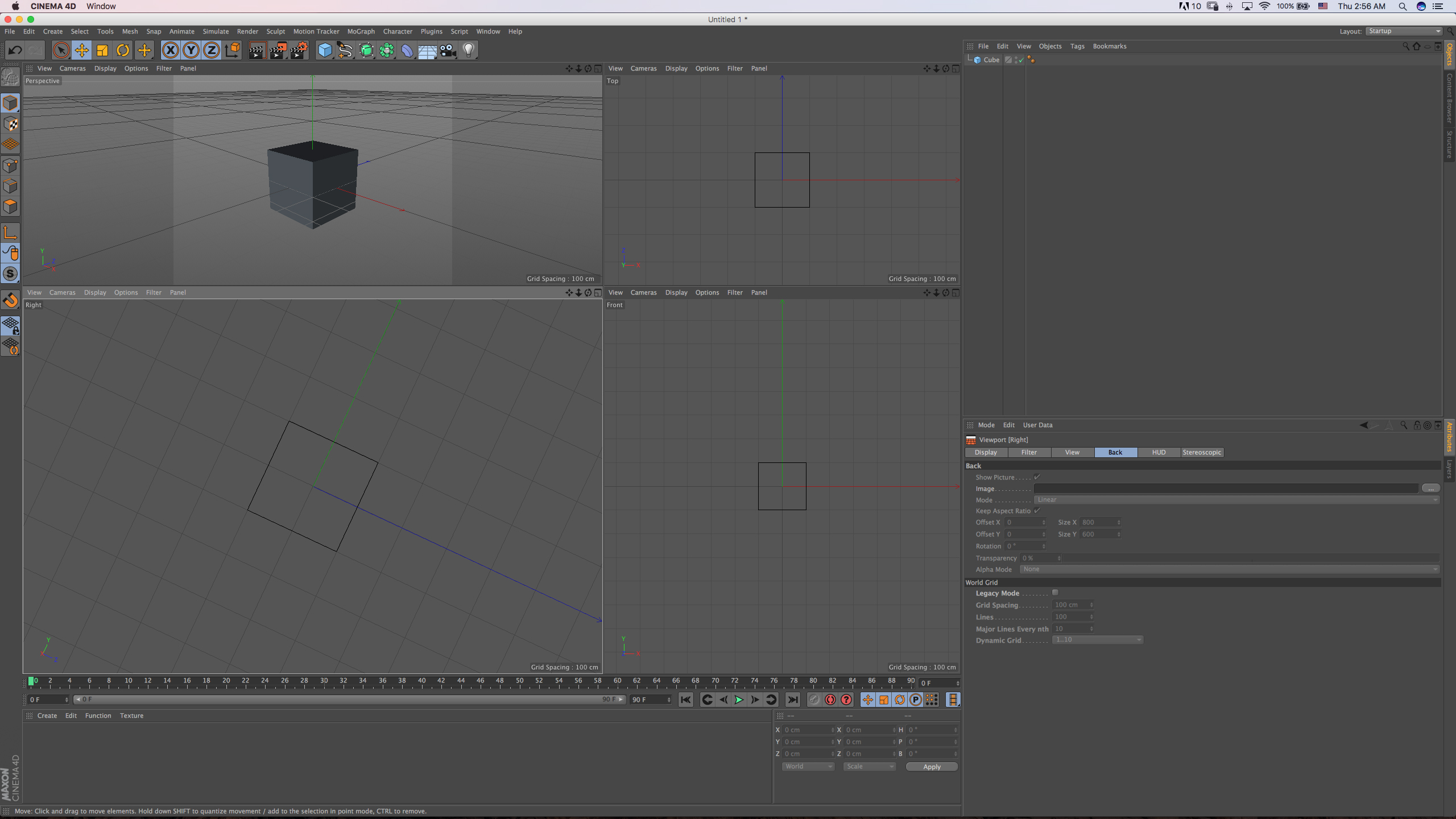Select Texture mode checkered cube icon
Screen dimensions: 1456x819
tap(10, 124)
